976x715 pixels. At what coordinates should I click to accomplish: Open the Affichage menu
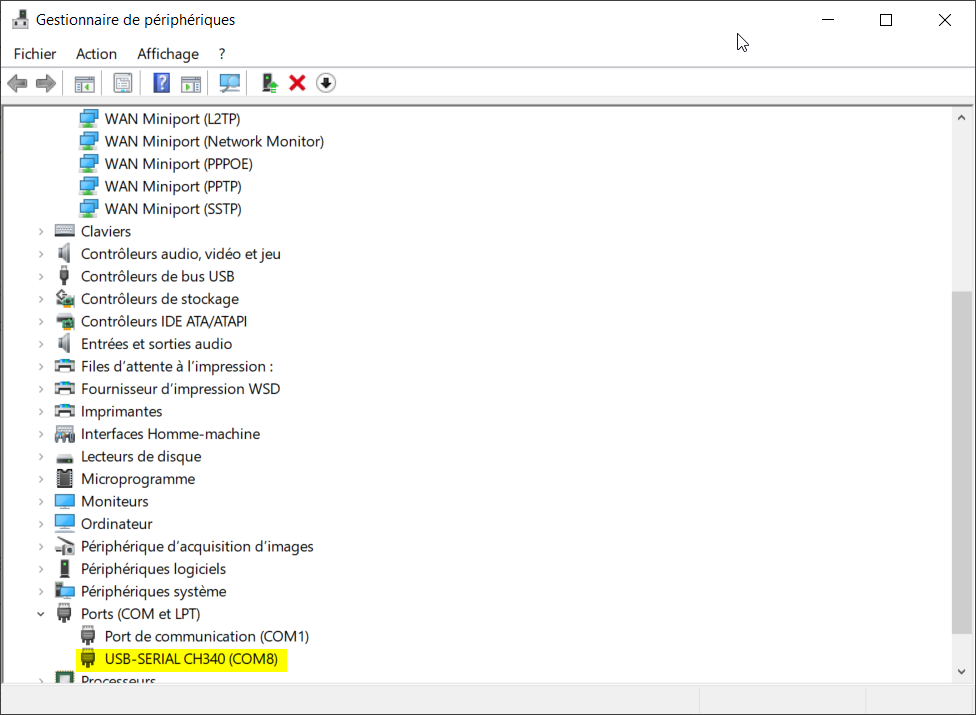(168, 54)
